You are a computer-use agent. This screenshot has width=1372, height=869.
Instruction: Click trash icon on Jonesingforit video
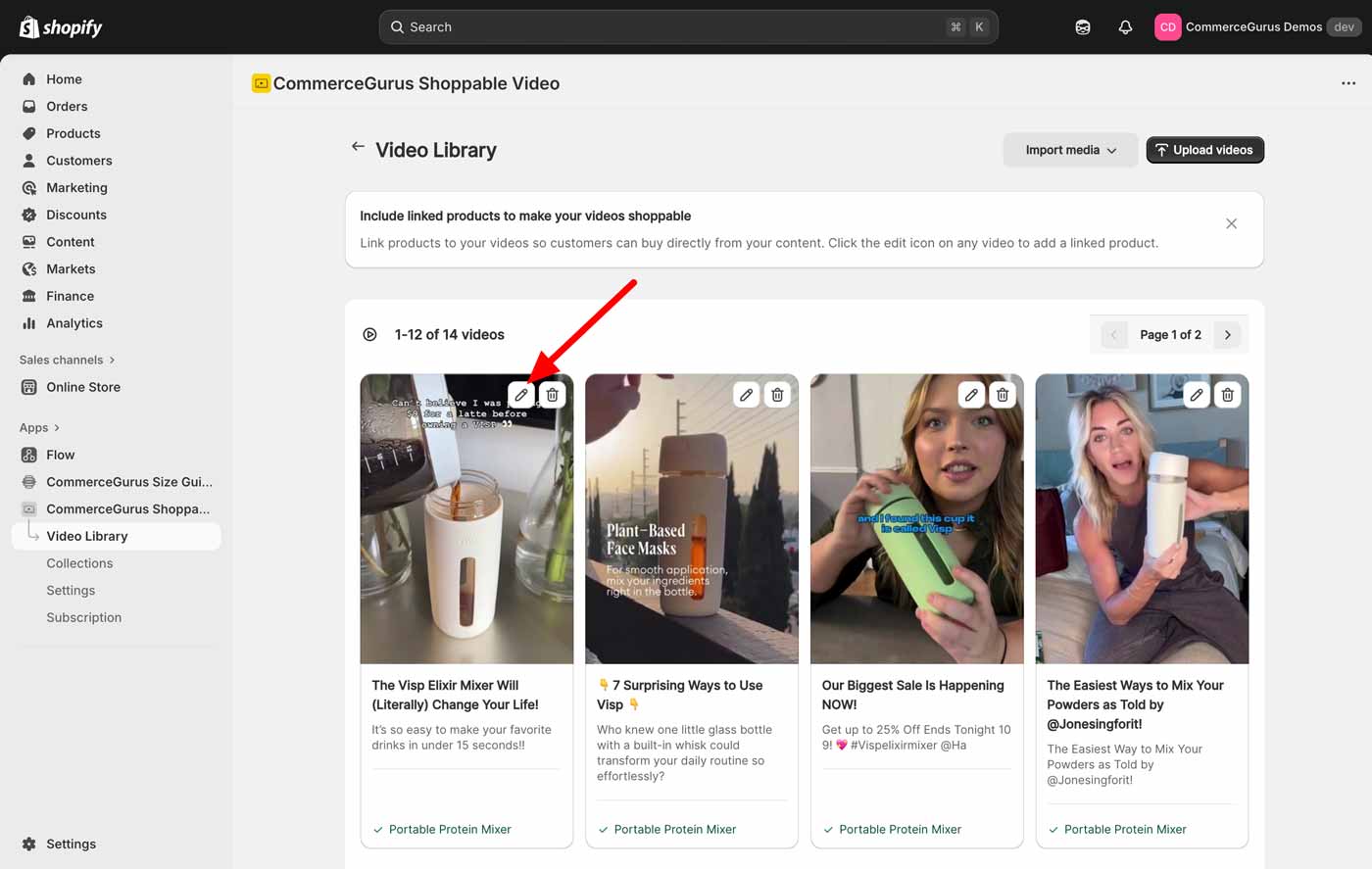pyautogui.click(x=1227, y=395)
